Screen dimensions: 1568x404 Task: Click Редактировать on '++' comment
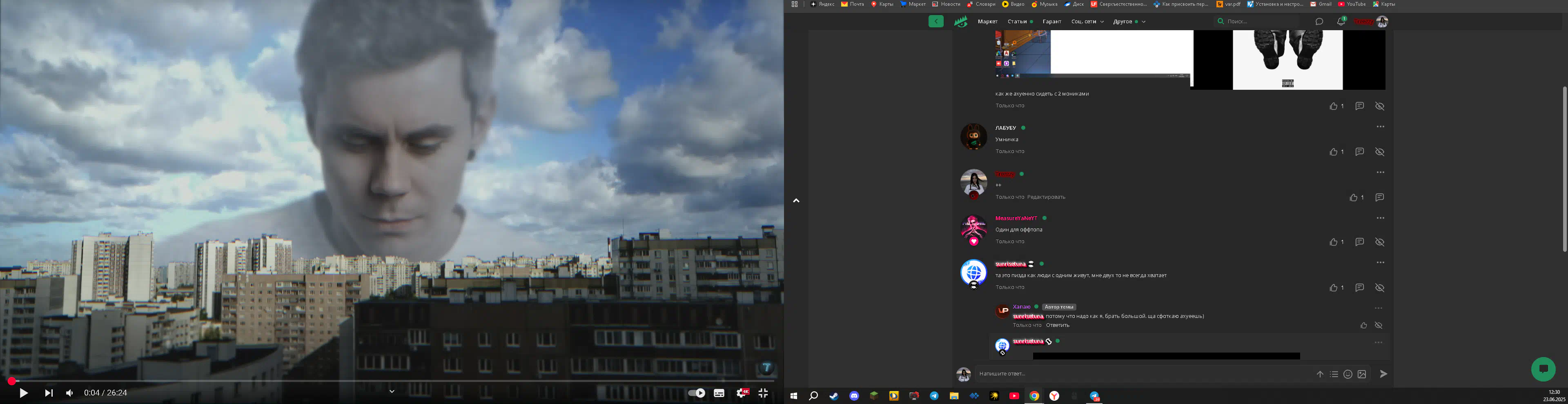[1046, 197]
